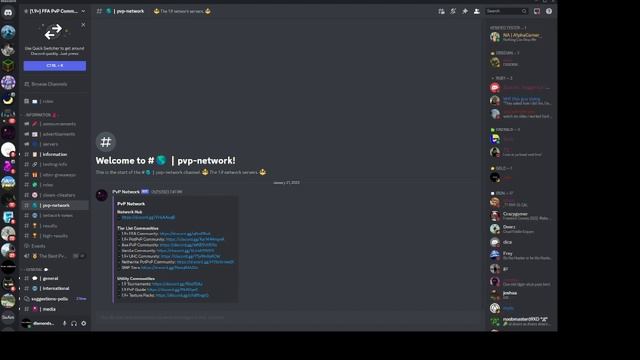Open the Threads icon in channel header
Image resolution: width=640 pixels, height=360 pixels.
coord(441,11)
